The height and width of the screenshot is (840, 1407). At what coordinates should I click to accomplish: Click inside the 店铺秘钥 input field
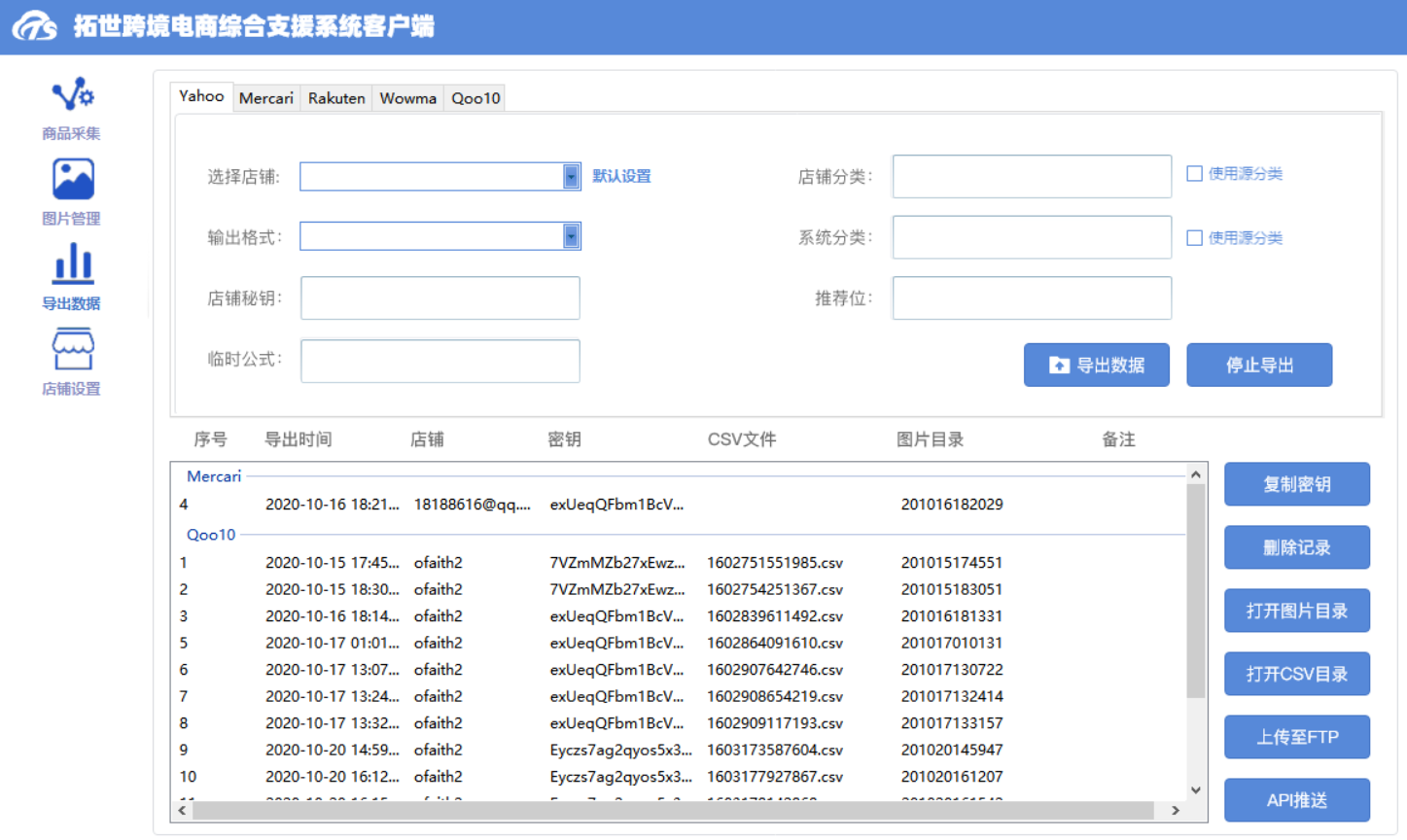(440, 298)
